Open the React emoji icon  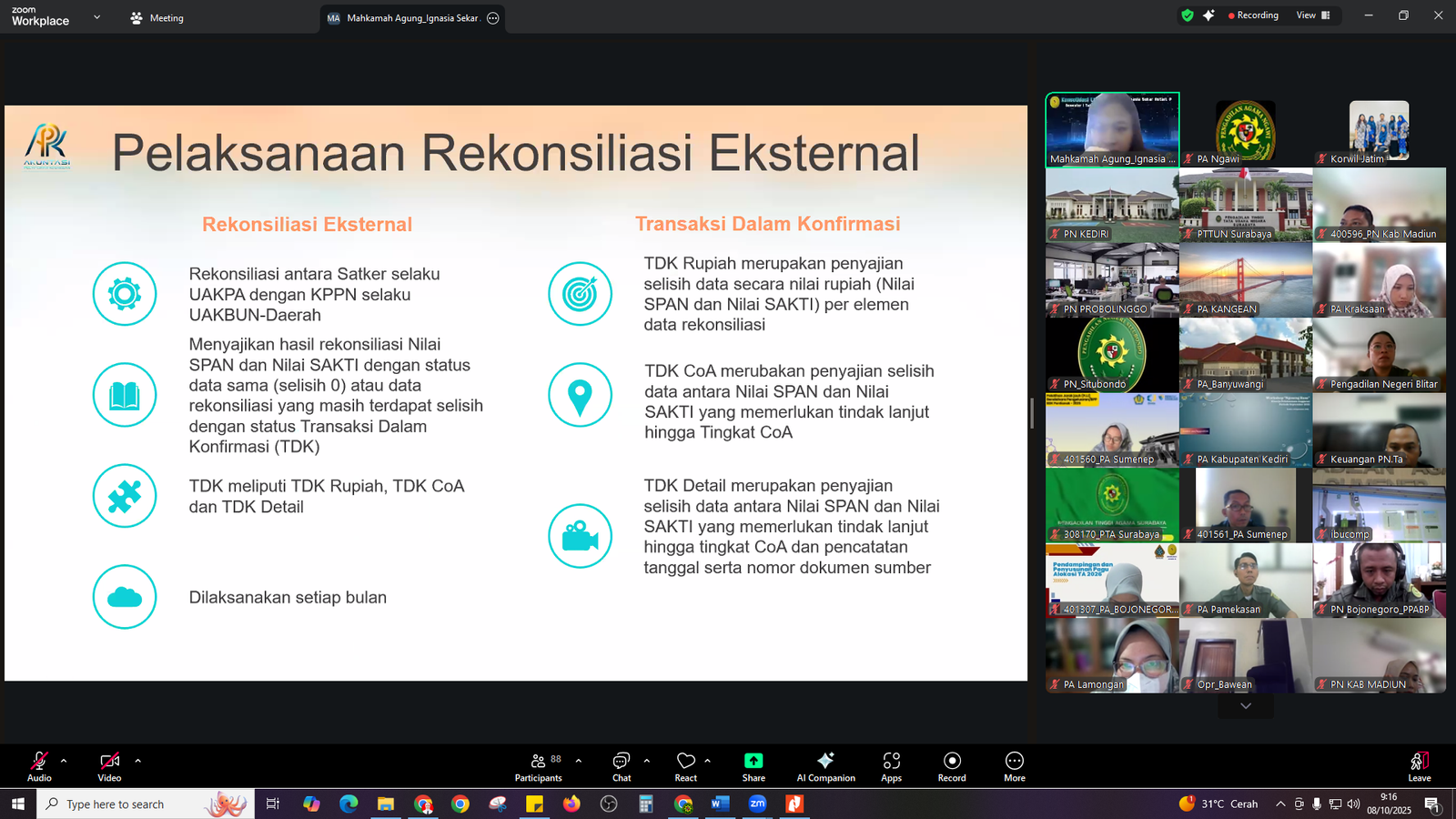coord(685,762)
